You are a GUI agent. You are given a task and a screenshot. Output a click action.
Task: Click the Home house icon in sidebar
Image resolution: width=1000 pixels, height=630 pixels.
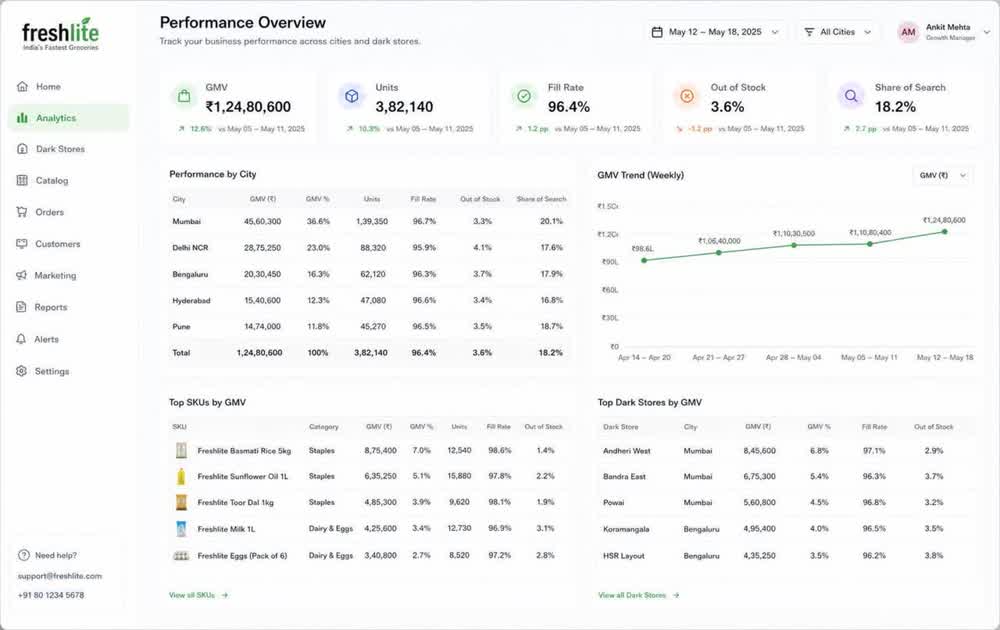(x=22, y=87)
